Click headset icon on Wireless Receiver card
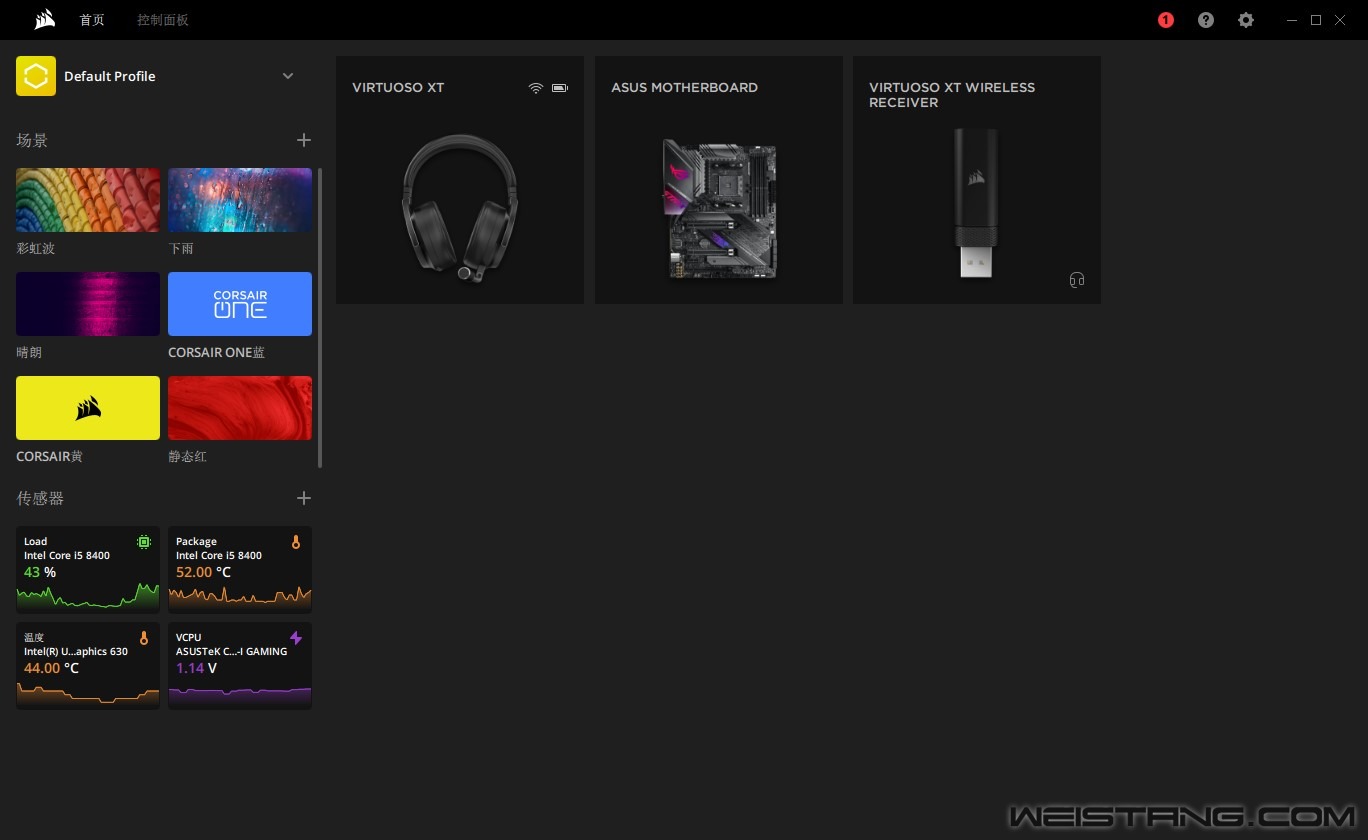Viewport: 1368px width, 840px height. pyautogui.click(x=1077, y=280)
